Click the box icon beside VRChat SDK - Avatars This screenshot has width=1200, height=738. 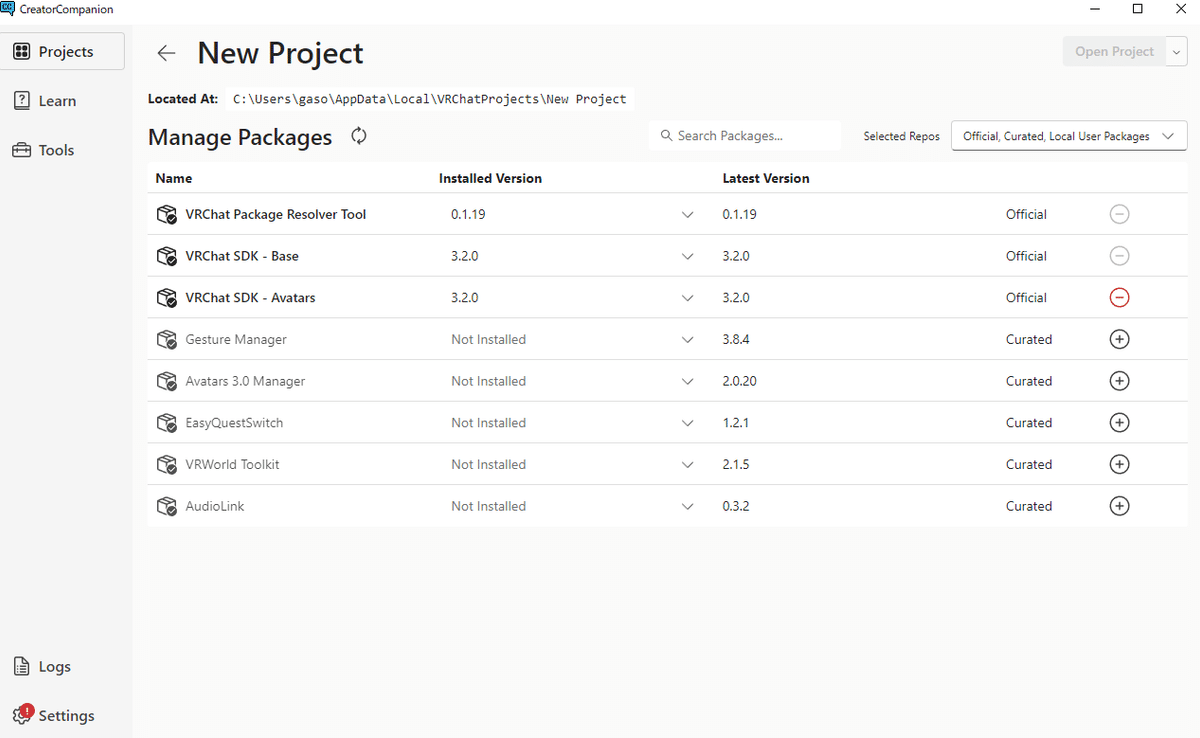coord(167,298)
